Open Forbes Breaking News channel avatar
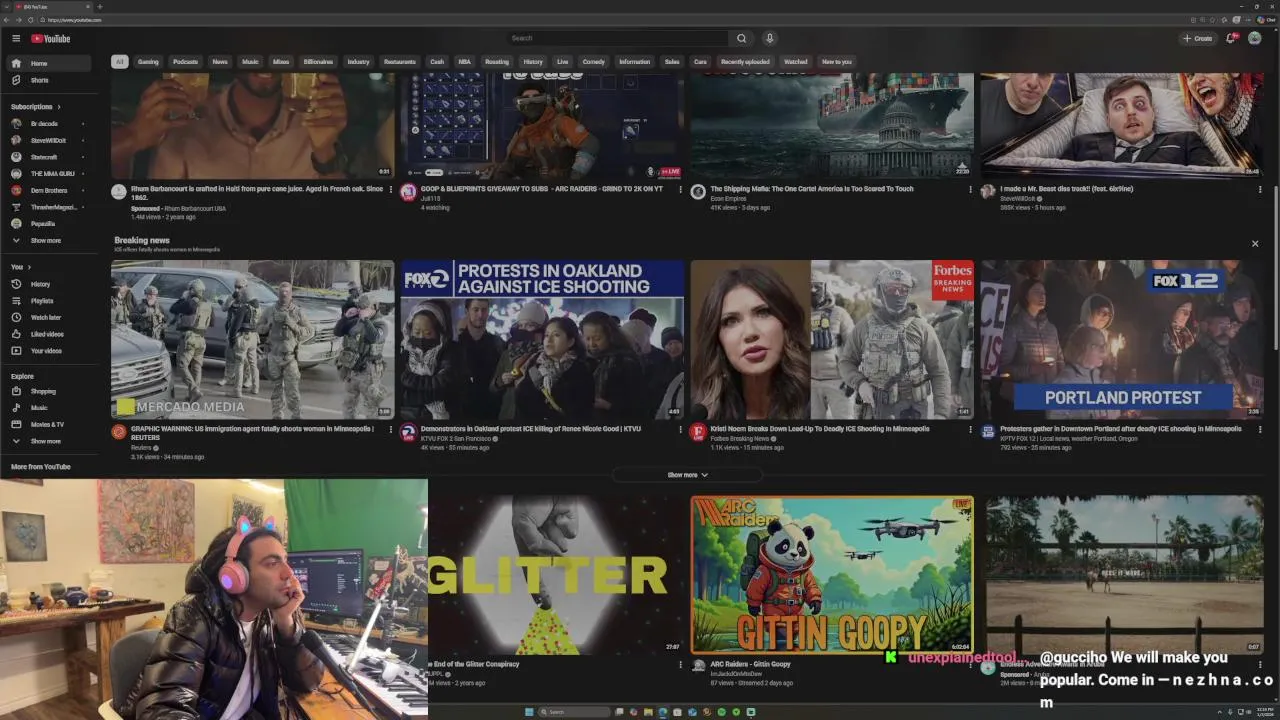The height and width of the screenshot is (720, 1280). [698, 432]
